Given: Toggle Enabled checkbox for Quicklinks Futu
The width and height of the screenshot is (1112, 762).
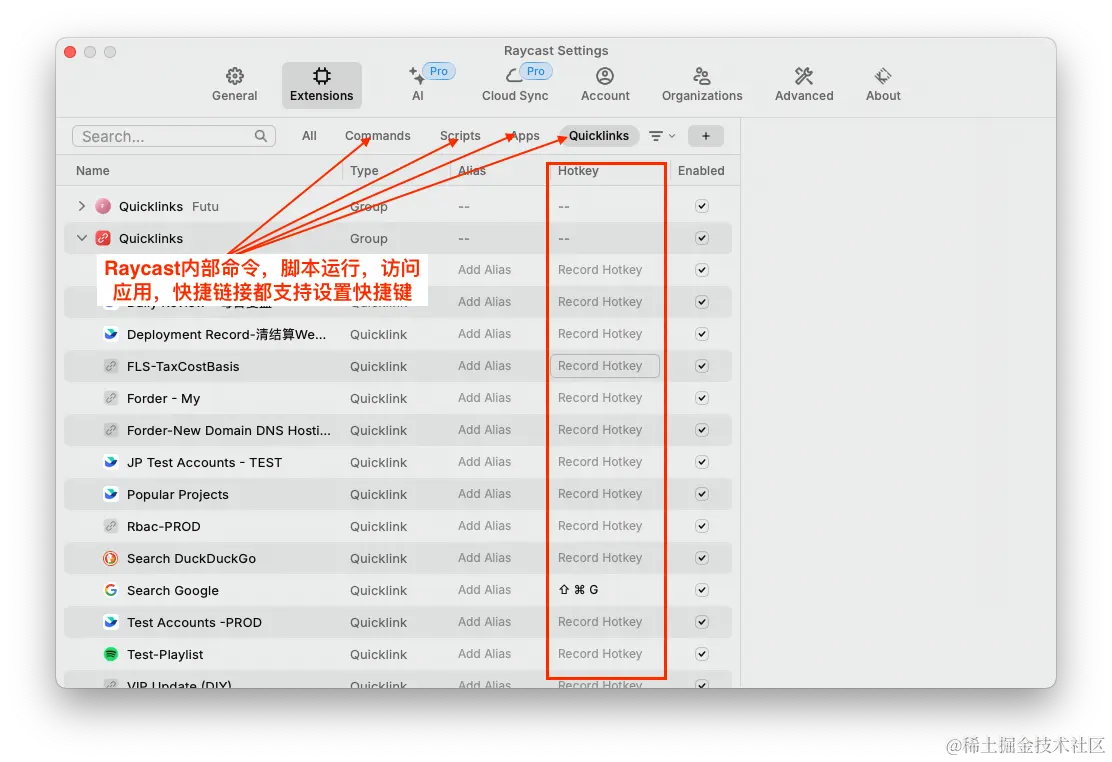Looking at the screenshot, I should (x=702, y=206).
